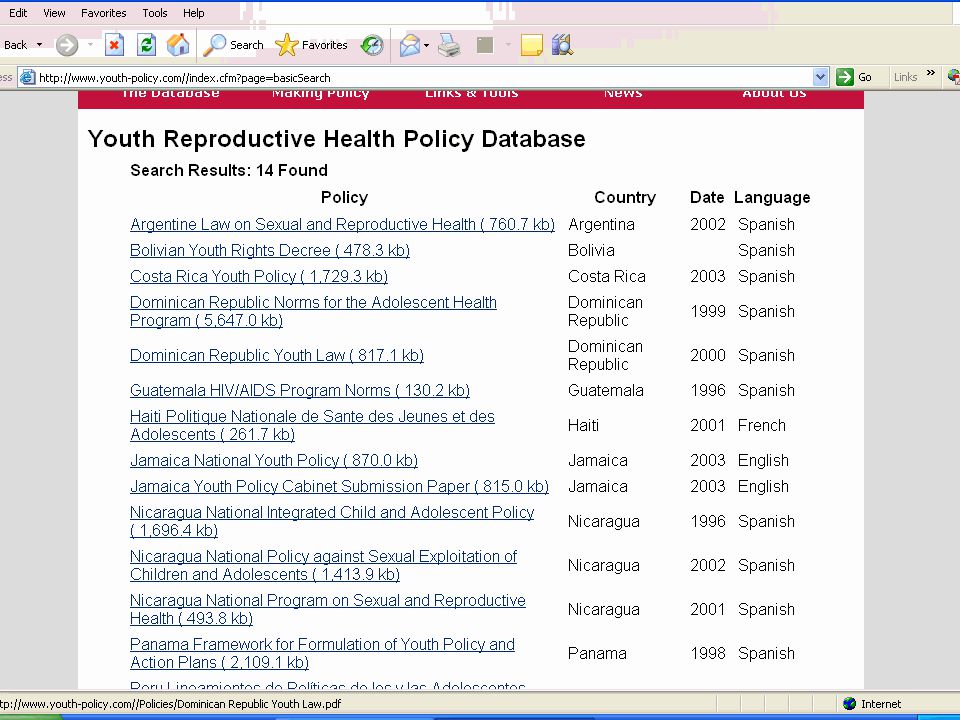960x720 pixels.
Task: Open the Mail button dropdown arrow
Action: 426,45
